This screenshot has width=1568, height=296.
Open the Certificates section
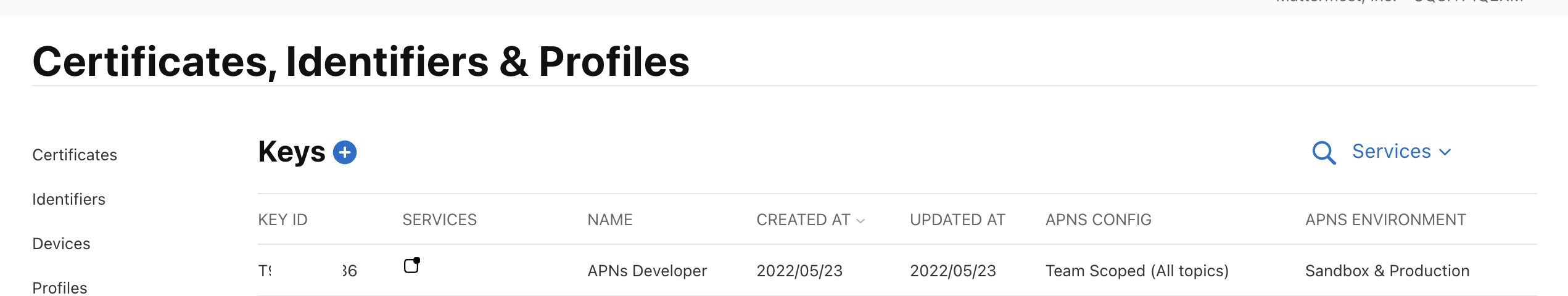pyautogui.click(x=75, y=155)
